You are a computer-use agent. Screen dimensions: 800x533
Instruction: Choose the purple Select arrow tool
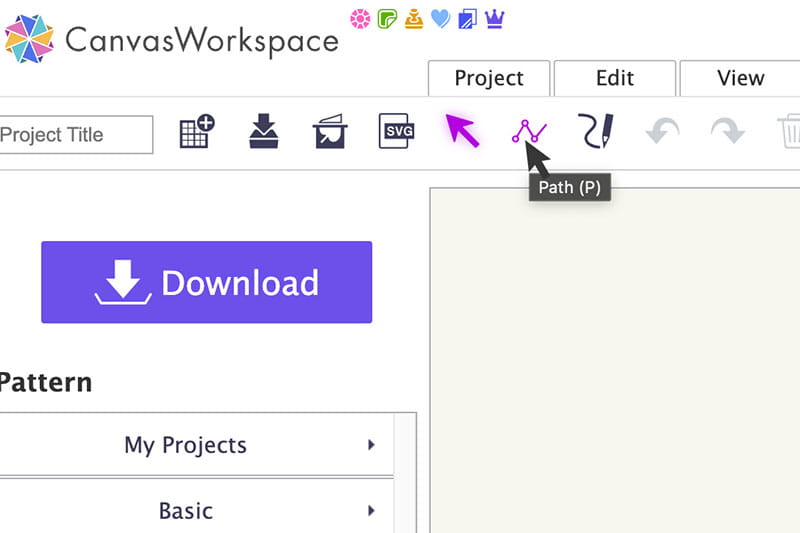click(462, 131)
